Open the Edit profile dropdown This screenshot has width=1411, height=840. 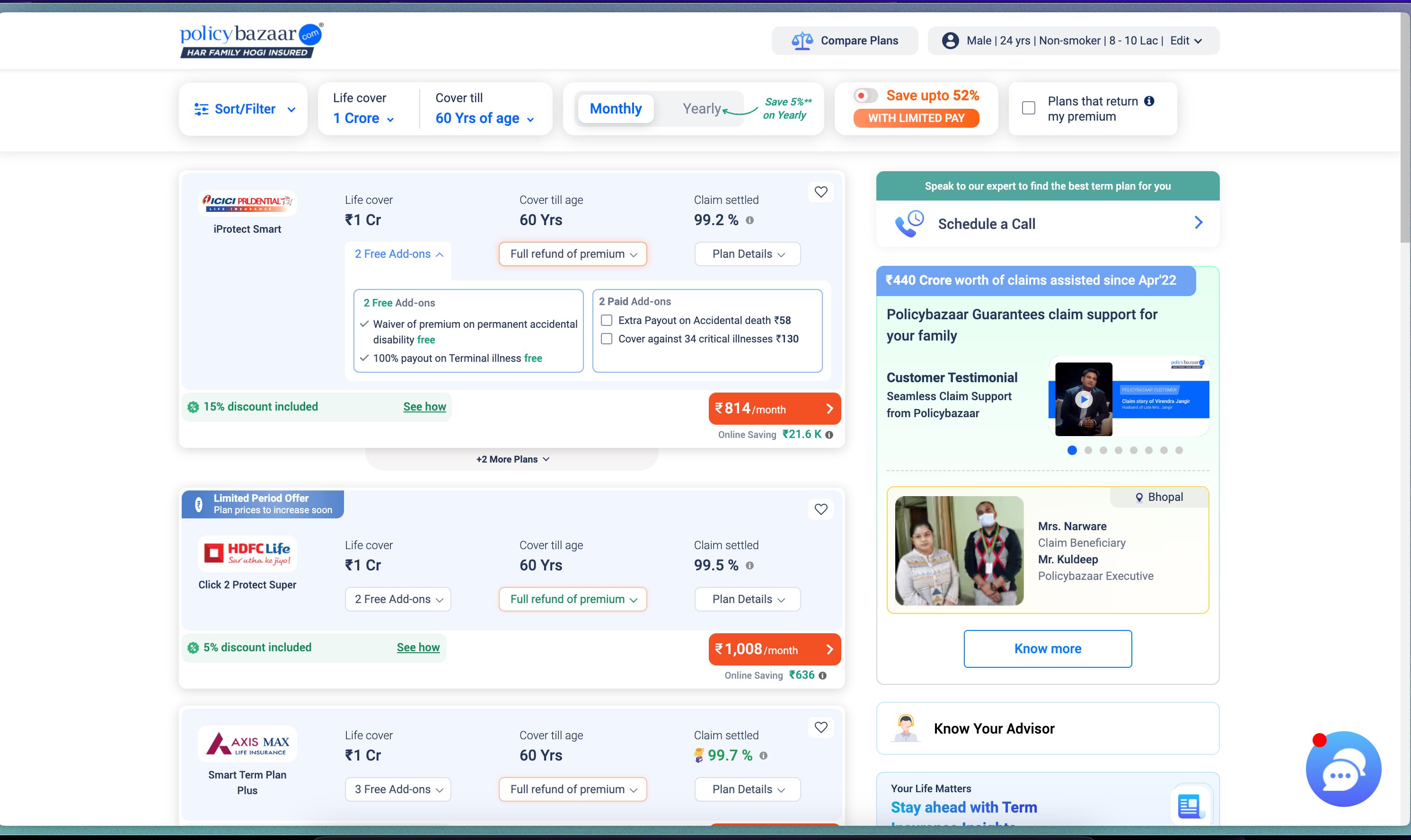pos(1186,41)
